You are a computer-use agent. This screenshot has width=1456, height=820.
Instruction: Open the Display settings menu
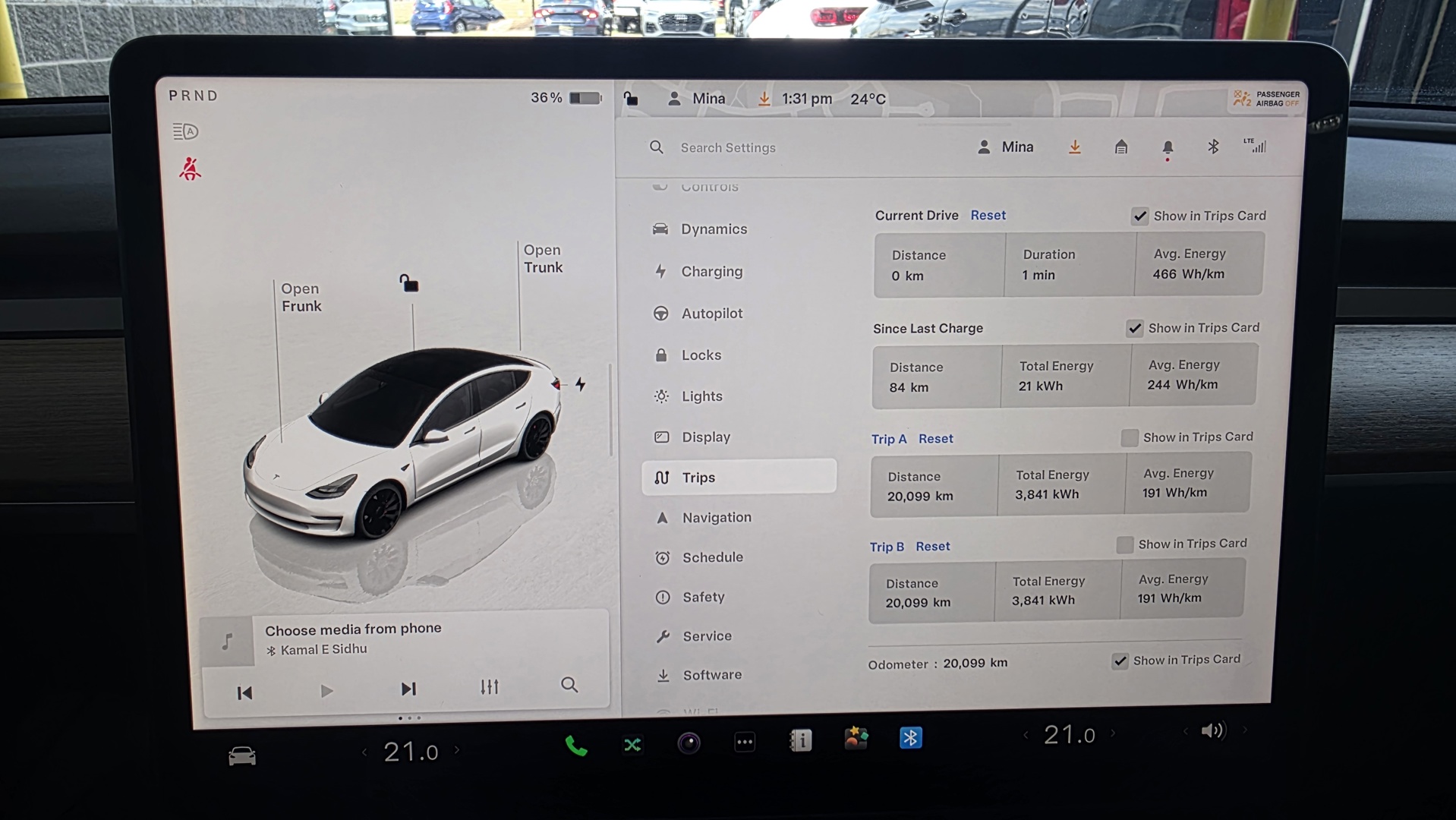tap(692, 437)
